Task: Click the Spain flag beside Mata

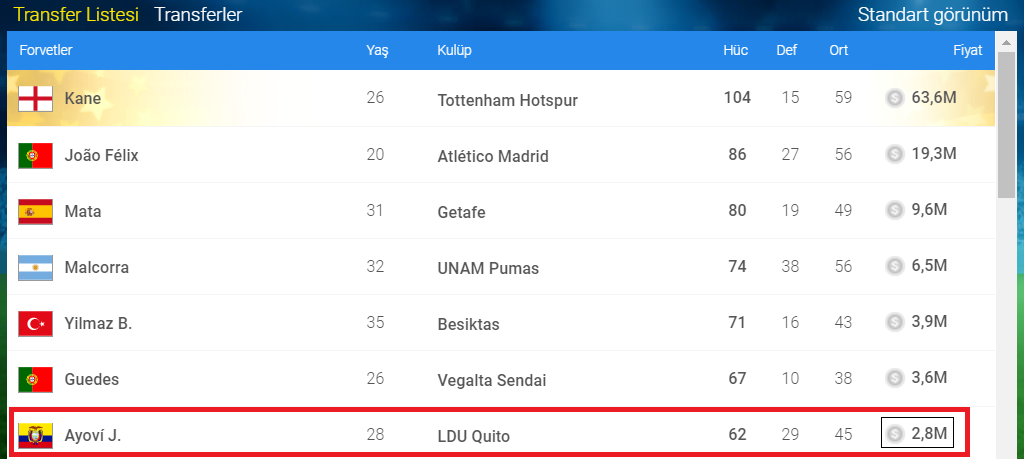Action: 34,211
